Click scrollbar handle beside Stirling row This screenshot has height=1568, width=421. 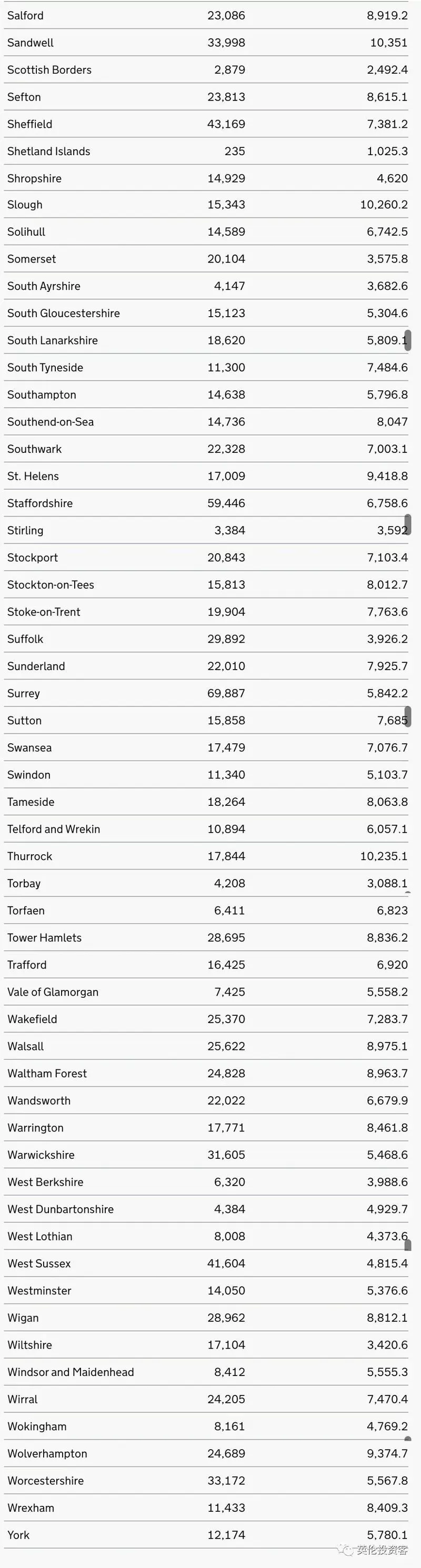tap(408, 524)
